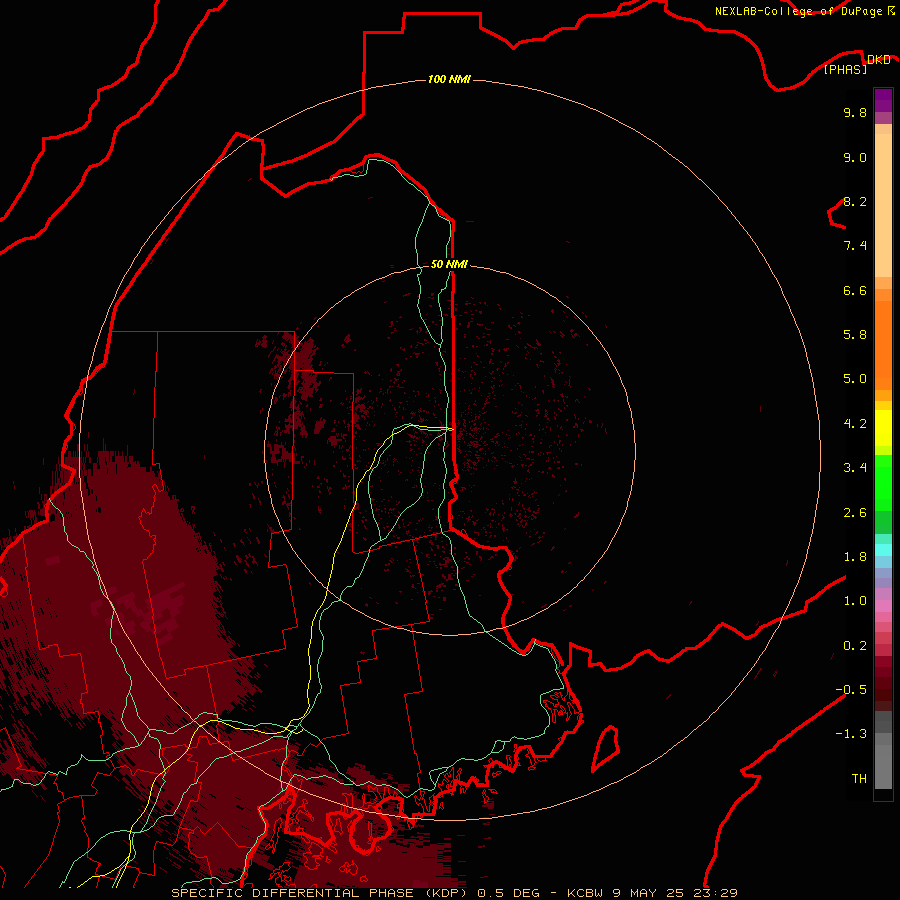Click the 0.2 legend value
The image size is (900, 900).
[855, 646]
